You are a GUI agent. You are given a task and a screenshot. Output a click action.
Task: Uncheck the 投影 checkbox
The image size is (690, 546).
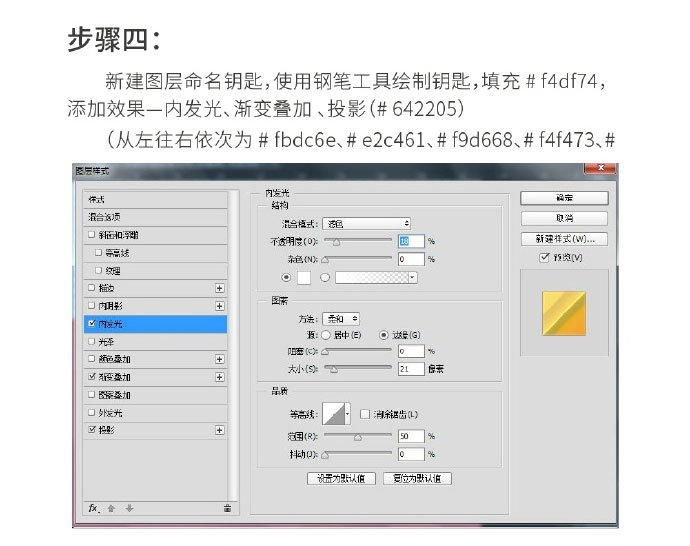coord(92,430)
